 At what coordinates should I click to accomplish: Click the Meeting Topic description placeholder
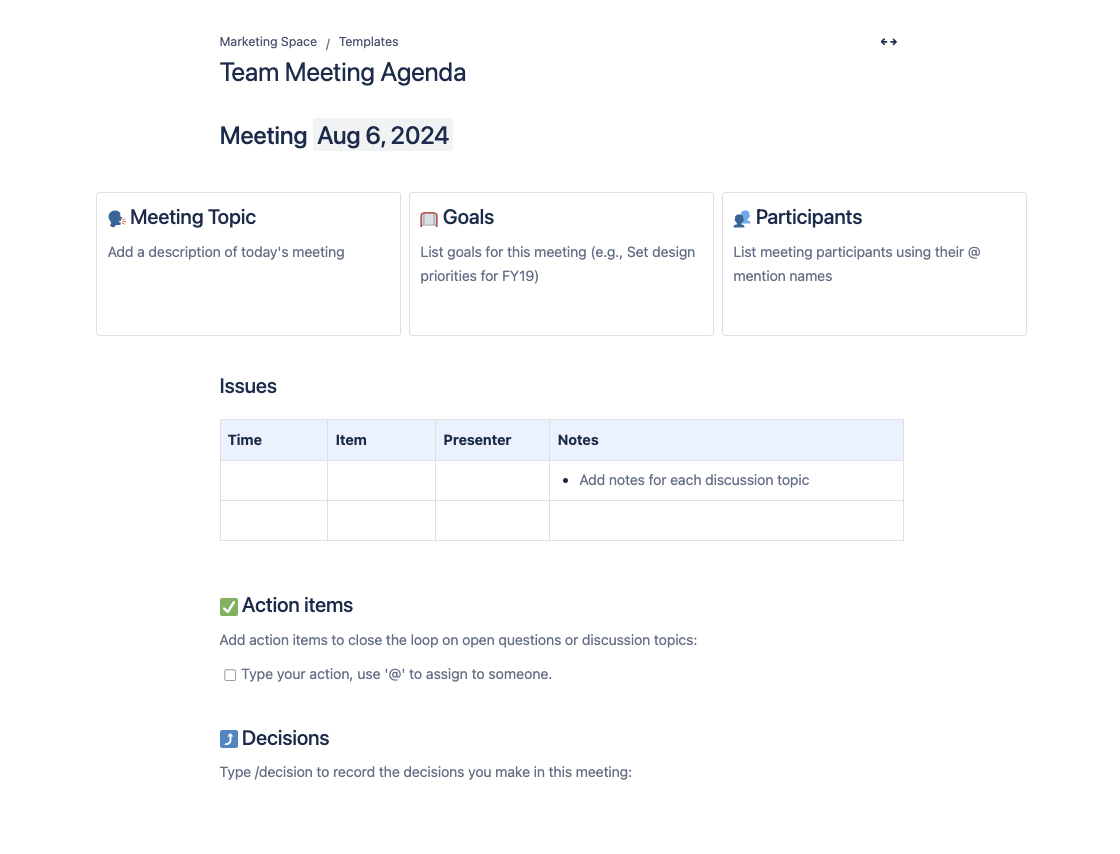click(225, 252)
